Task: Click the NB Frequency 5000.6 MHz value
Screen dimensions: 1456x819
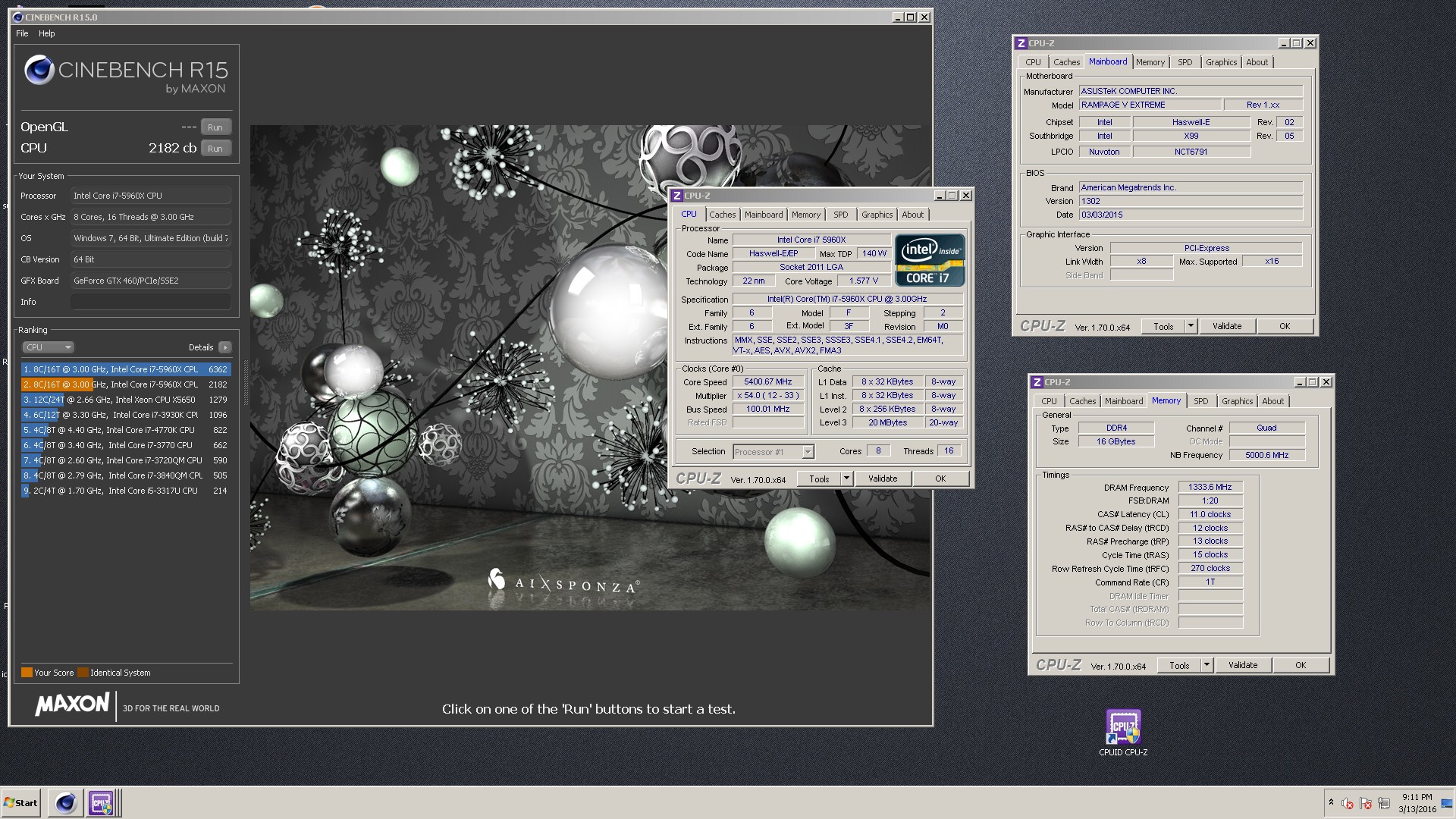Action: tap(1267, 455)
